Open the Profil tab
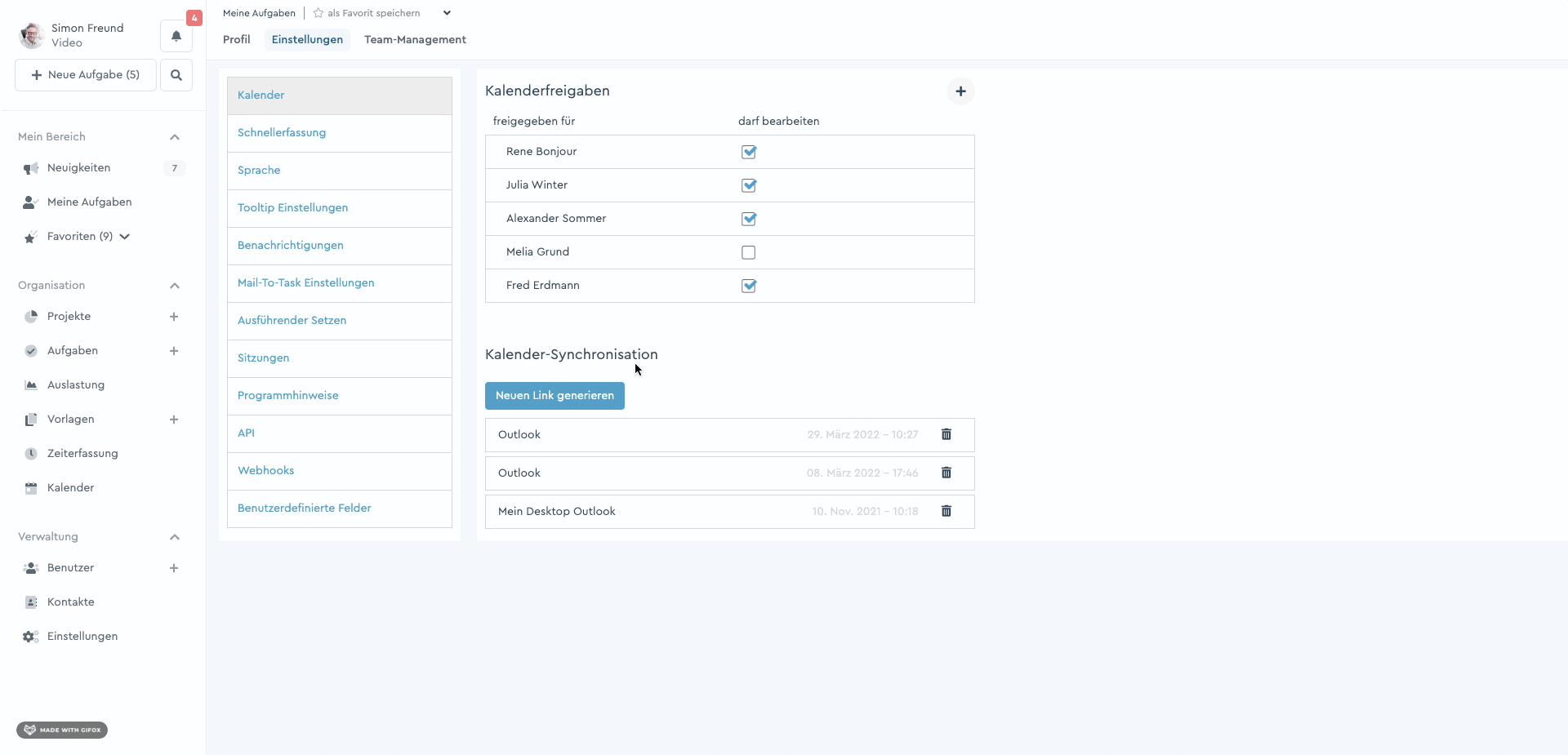 point(237,40)
